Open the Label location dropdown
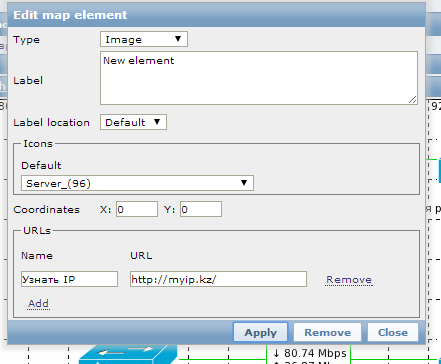Screen dimensions: 441x364 click(133, 122)
